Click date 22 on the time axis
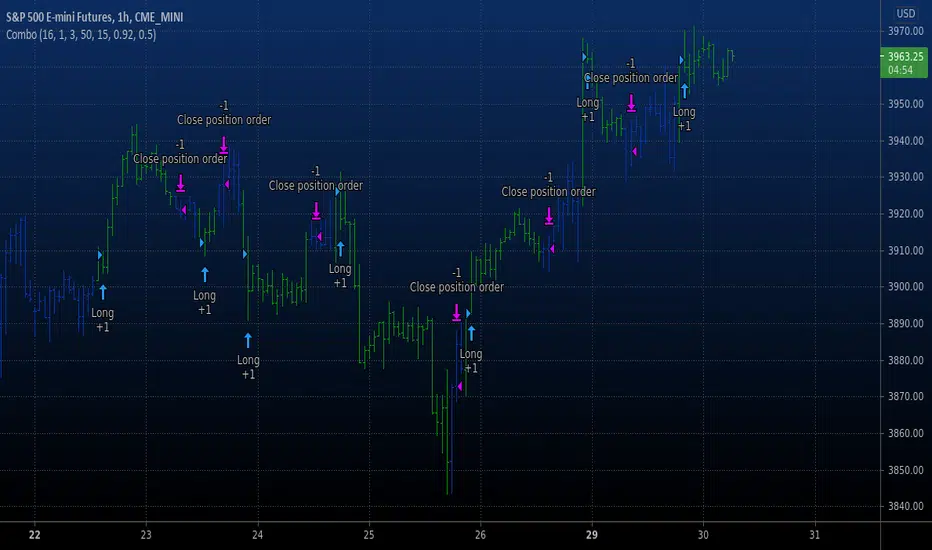932x550 pixels. tap(34, 535)
